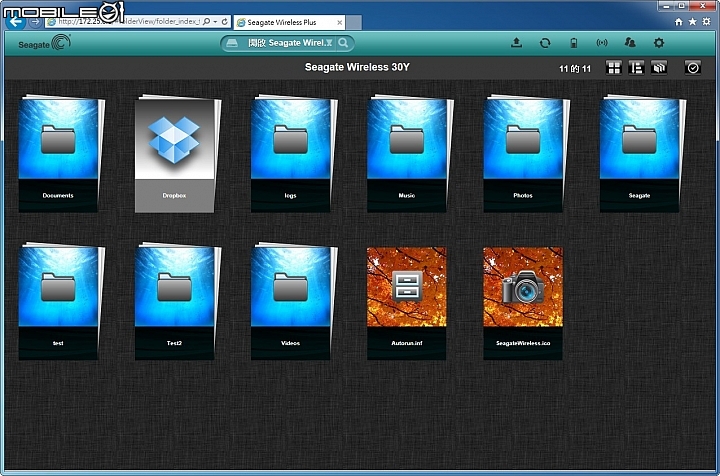Switch to list view
Viewport: 720px width, 476px height.
point(636,68)
